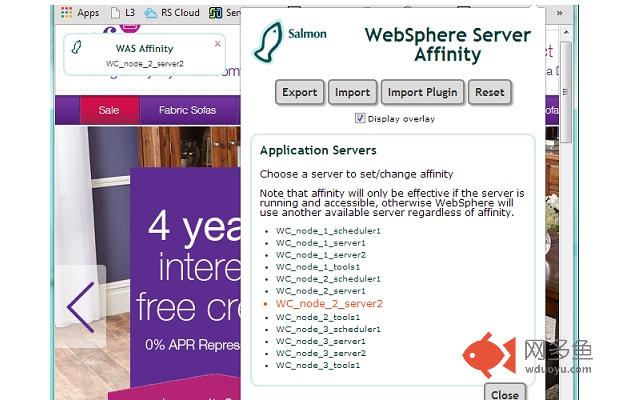This screenshot has width=640, height=400.
Task: Open the Import Plugin dialog
Action: coord(422,92)
